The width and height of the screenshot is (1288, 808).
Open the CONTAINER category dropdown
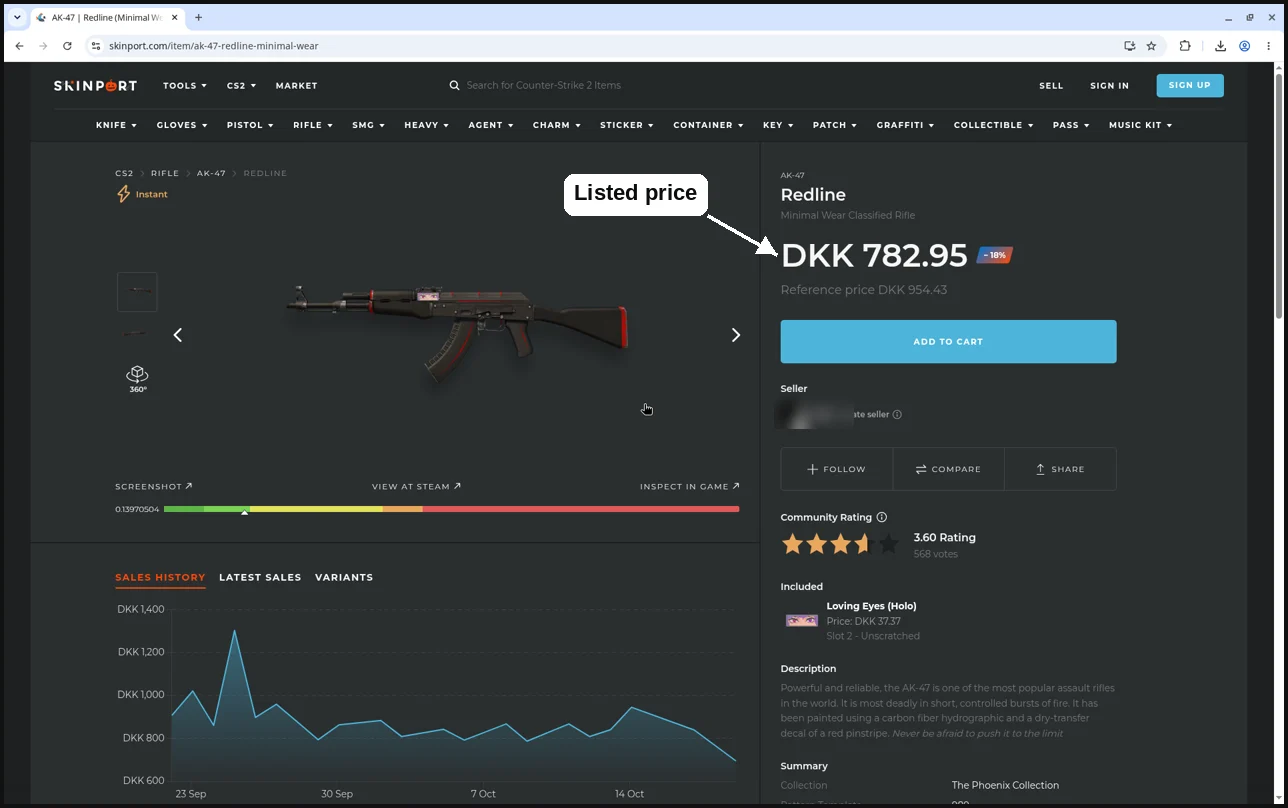708,125
